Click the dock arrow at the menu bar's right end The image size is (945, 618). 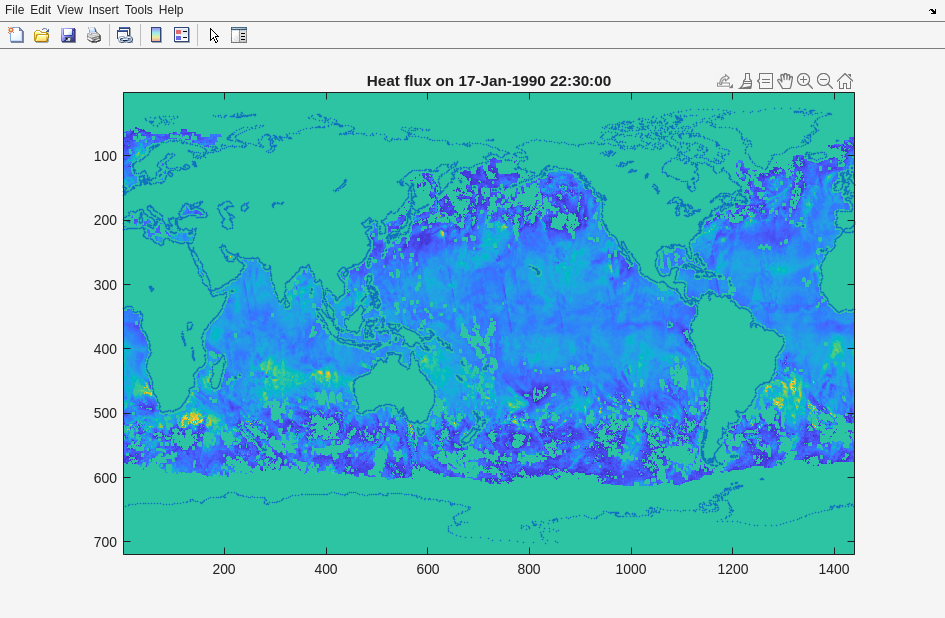[932, 11]
